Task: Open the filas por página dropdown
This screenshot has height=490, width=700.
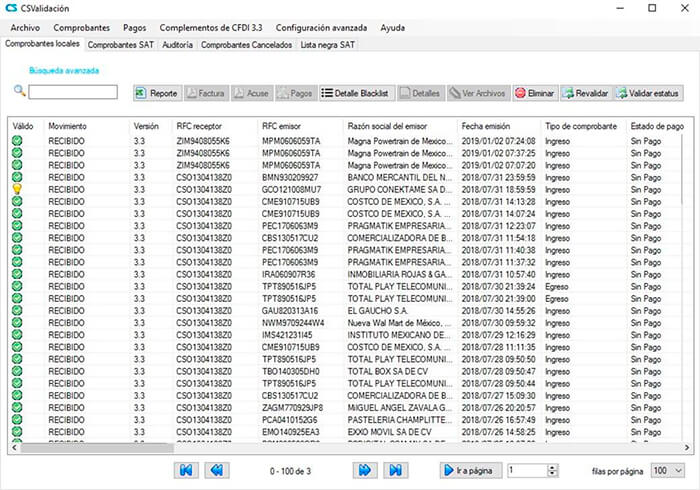Action: coord(667,470)
